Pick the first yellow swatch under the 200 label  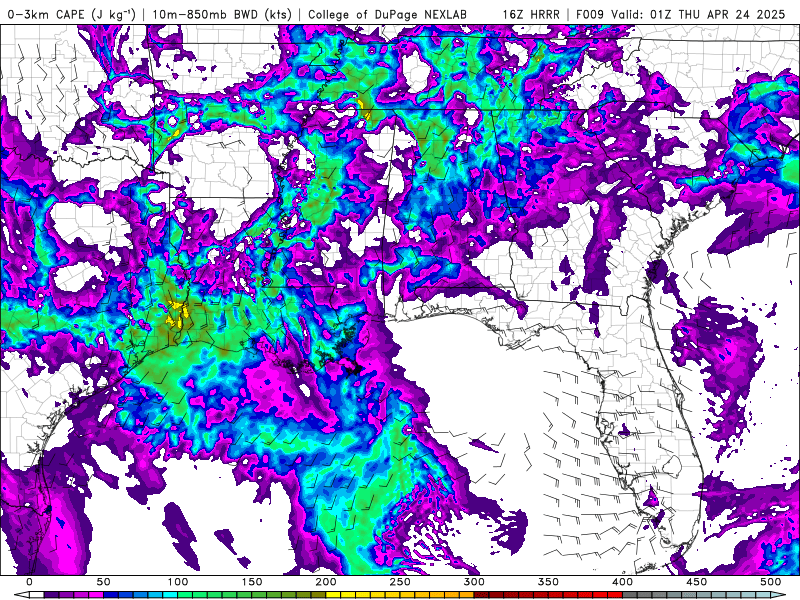(x=333, y=595)
